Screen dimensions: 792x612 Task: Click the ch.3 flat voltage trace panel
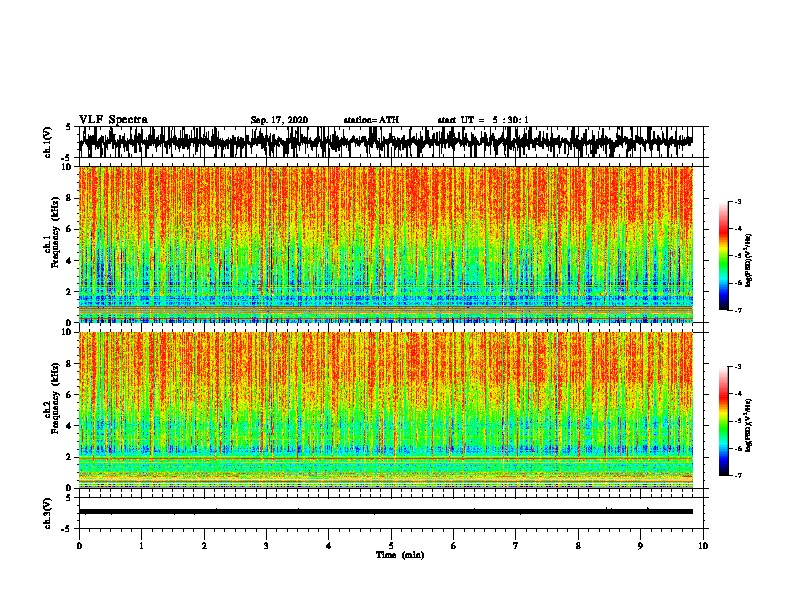click(391, 513)
